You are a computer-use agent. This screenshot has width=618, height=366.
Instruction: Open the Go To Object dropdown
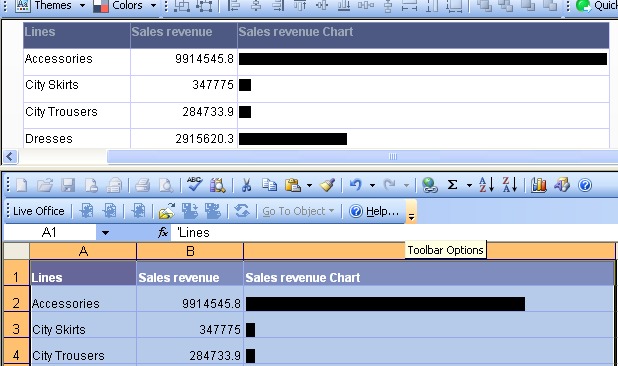click(x=298, y=212)
